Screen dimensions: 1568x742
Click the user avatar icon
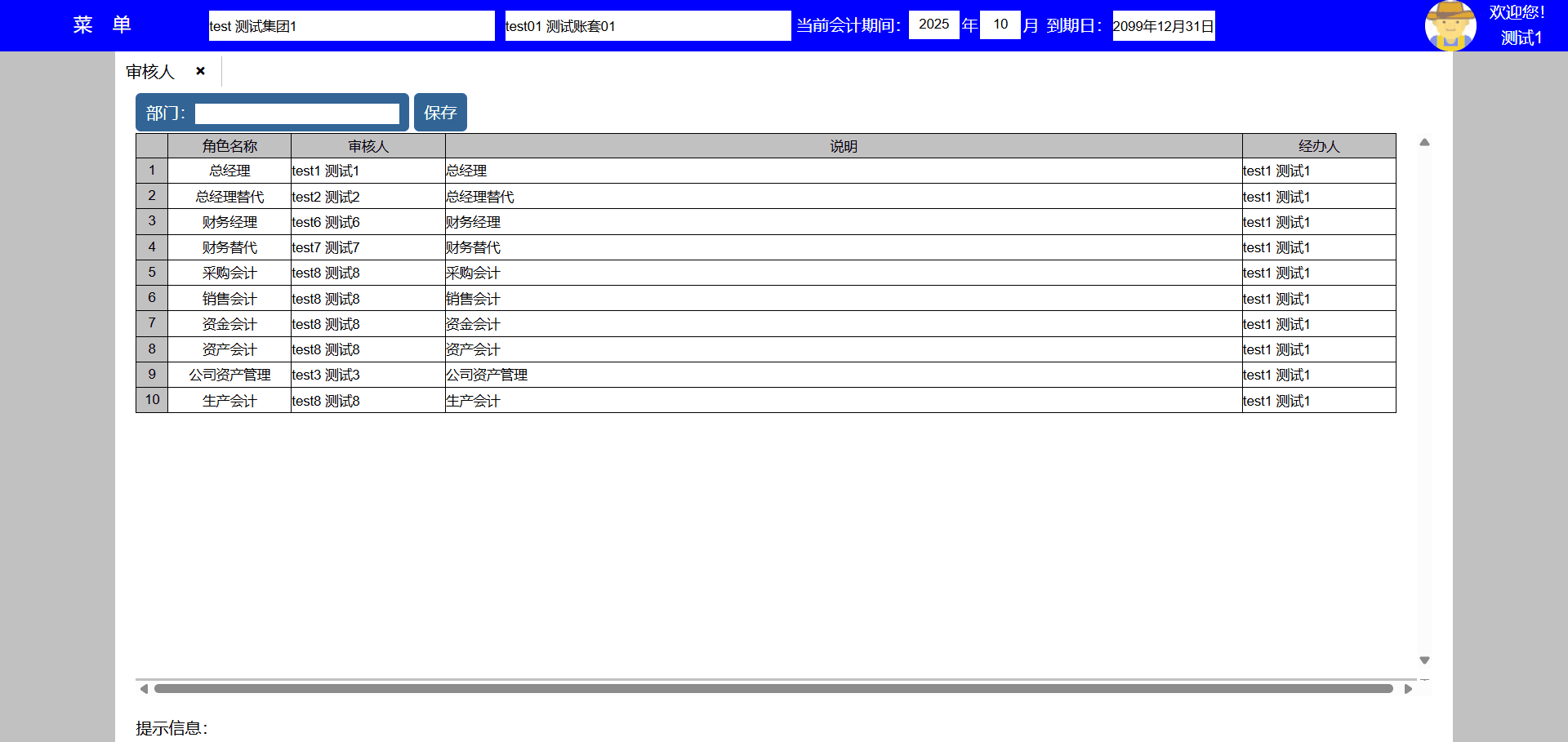[1450, 25]
